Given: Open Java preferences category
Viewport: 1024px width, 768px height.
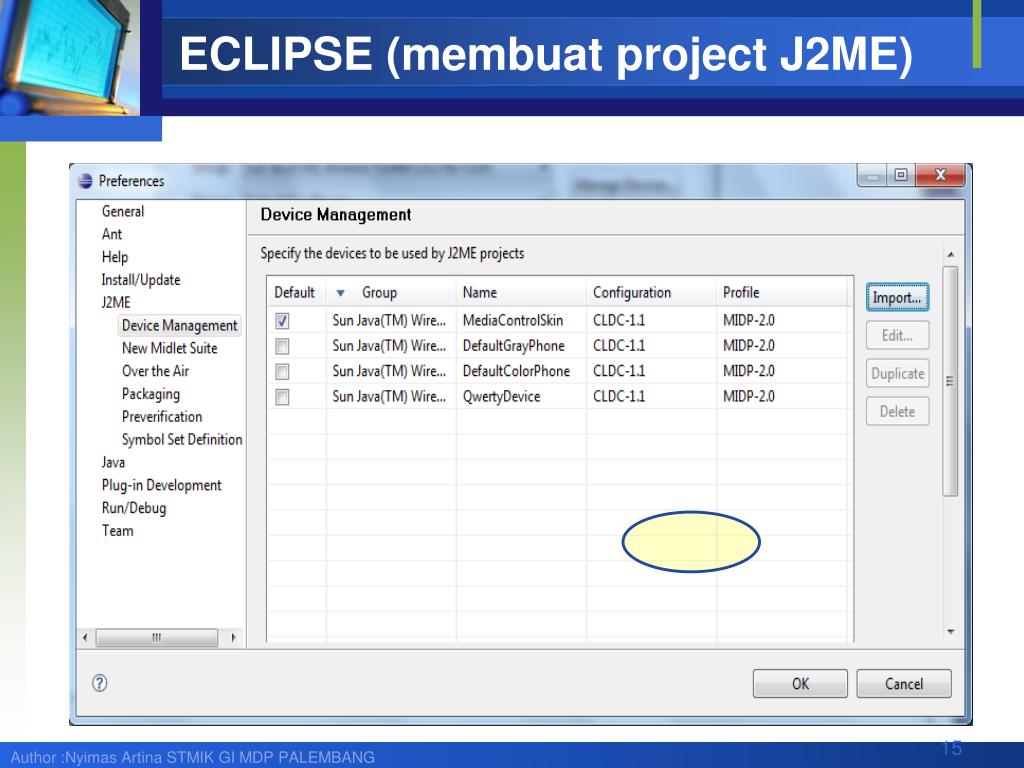Looking at the screenshot, I should (113, 462).
